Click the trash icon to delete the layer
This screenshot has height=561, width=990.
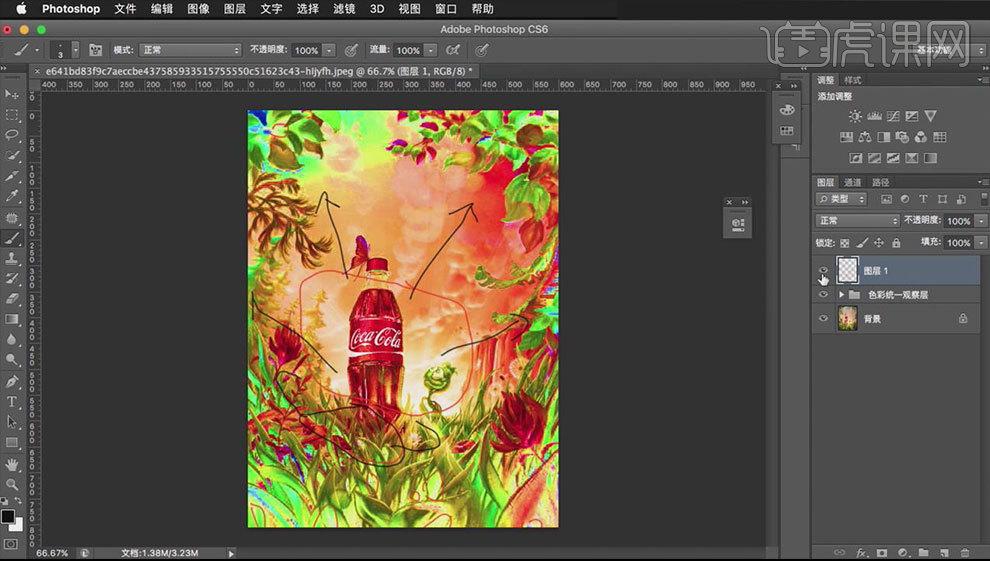click(964, 553)
